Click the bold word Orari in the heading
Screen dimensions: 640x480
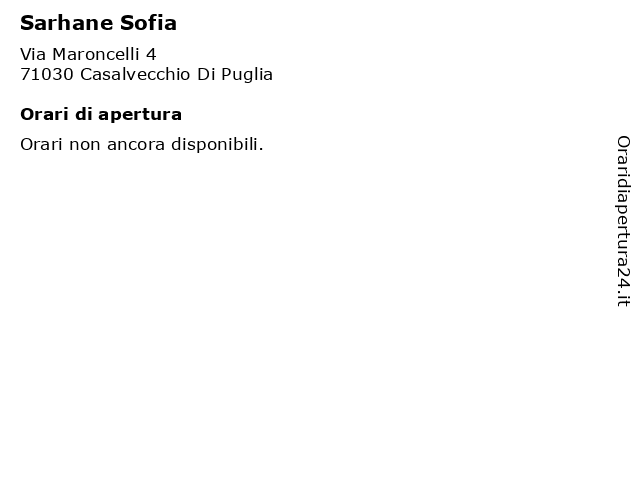coord(44,115)
